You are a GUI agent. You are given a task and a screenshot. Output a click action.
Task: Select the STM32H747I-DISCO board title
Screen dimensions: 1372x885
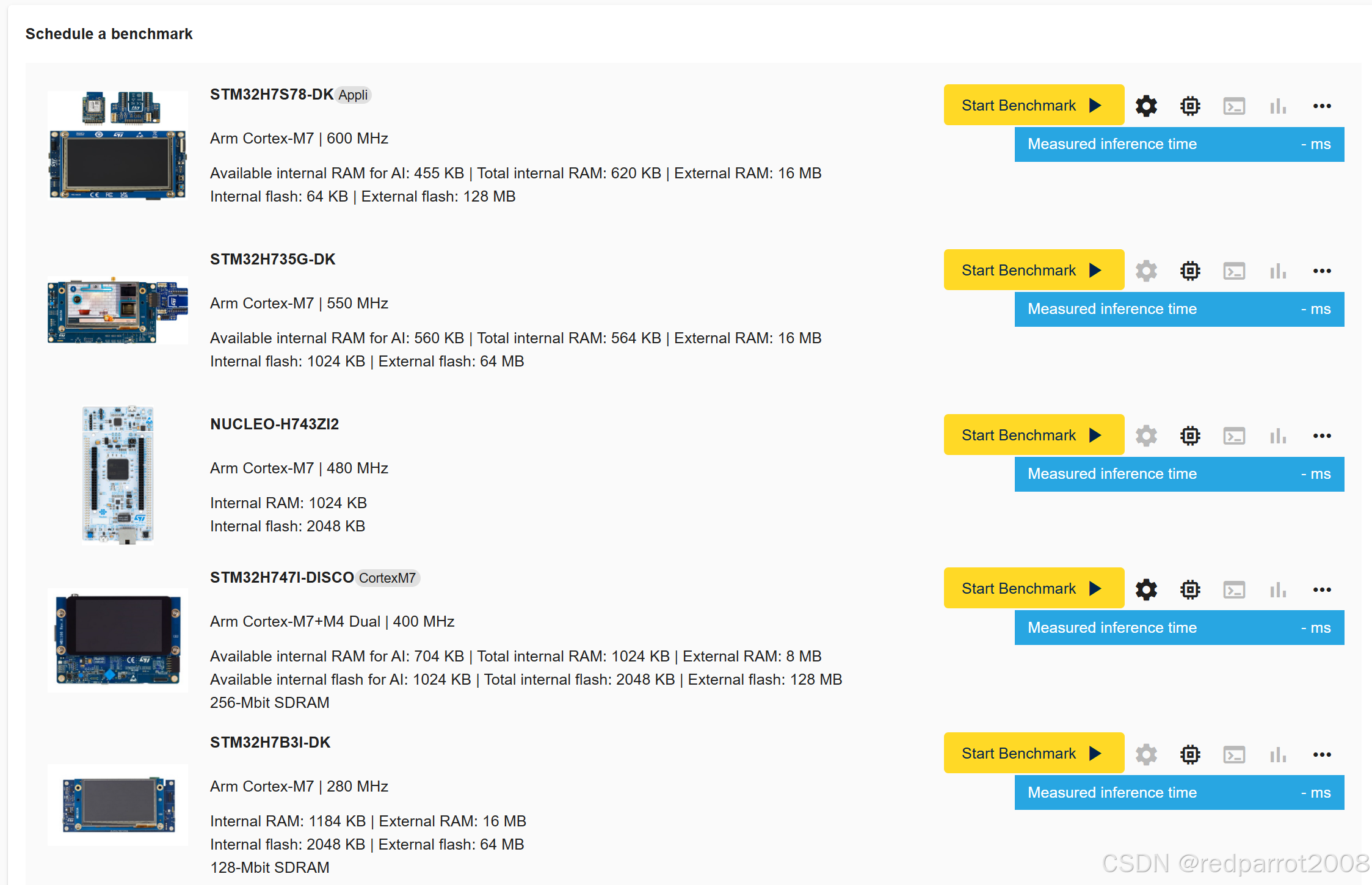282,578
